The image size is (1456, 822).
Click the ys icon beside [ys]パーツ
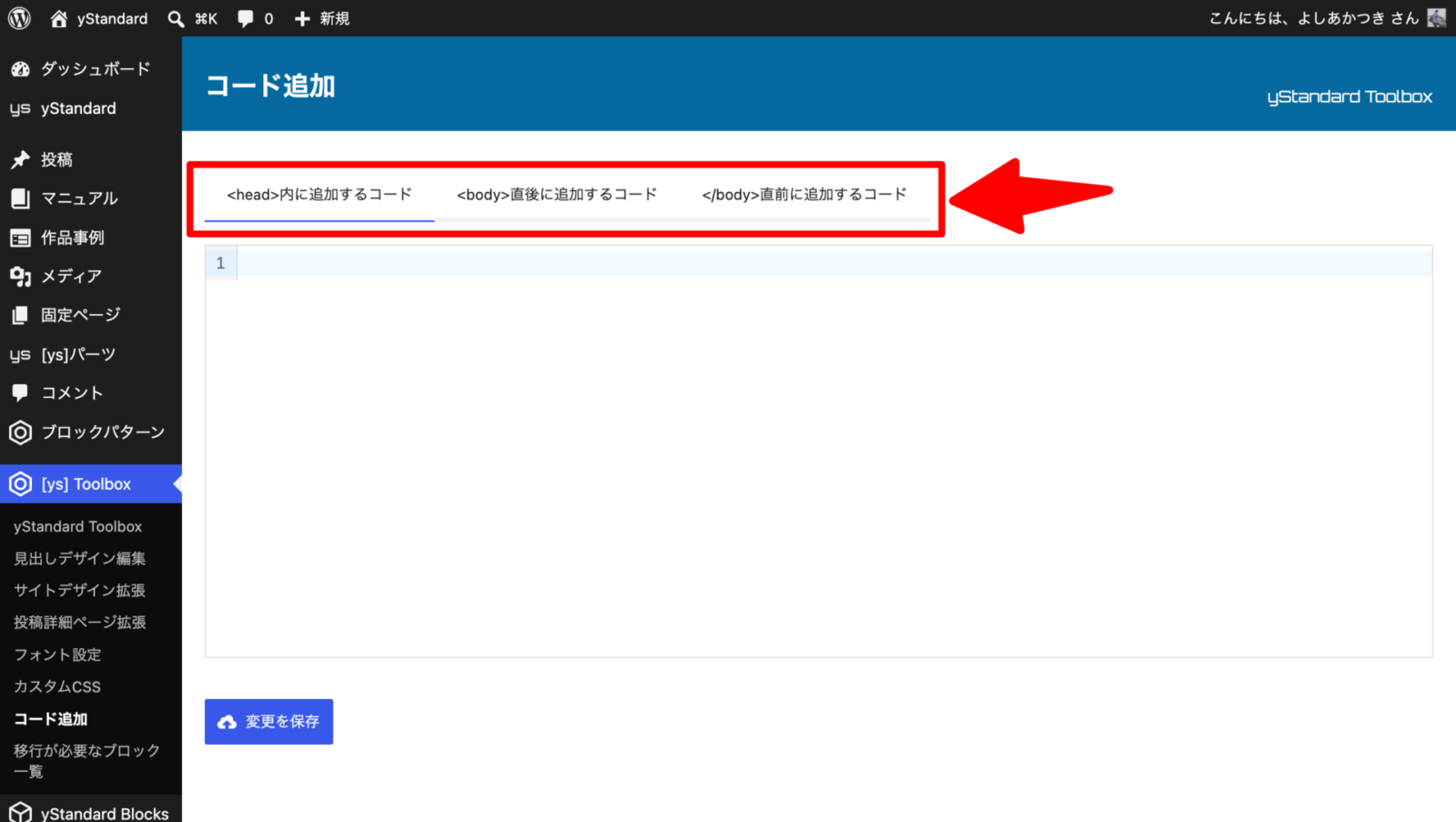tap(20, 355)
